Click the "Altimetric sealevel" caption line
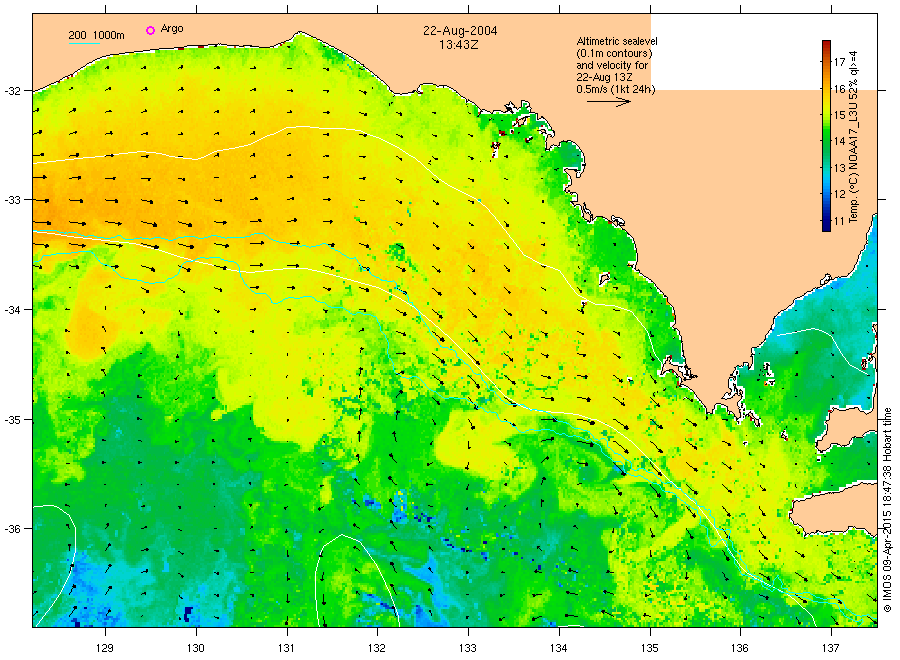900x660 pixels. click(616, 41)
